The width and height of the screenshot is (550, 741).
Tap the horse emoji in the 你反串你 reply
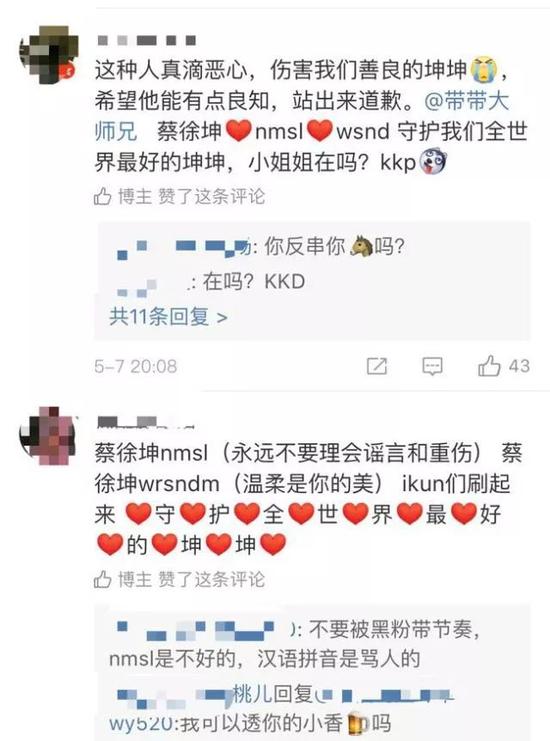pos(361,247)
